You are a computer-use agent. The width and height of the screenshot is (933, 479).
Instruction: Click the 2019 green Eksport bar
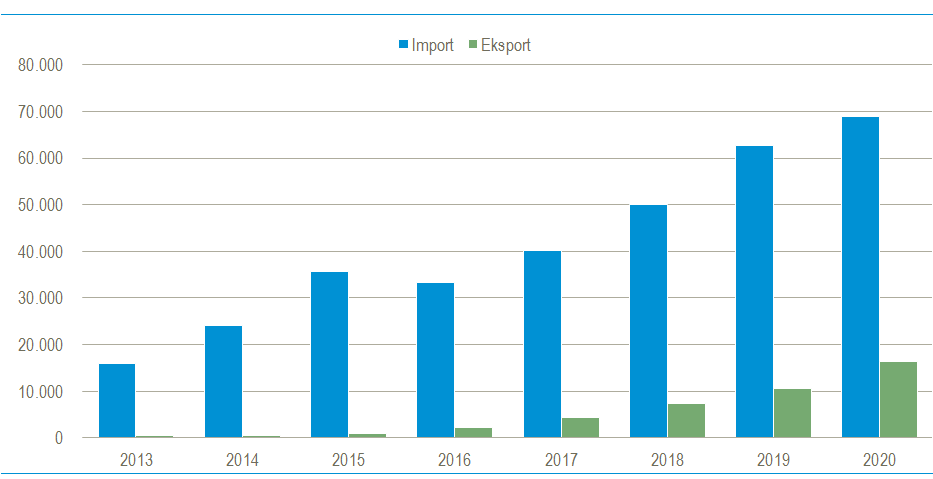(x=792, y=413)
